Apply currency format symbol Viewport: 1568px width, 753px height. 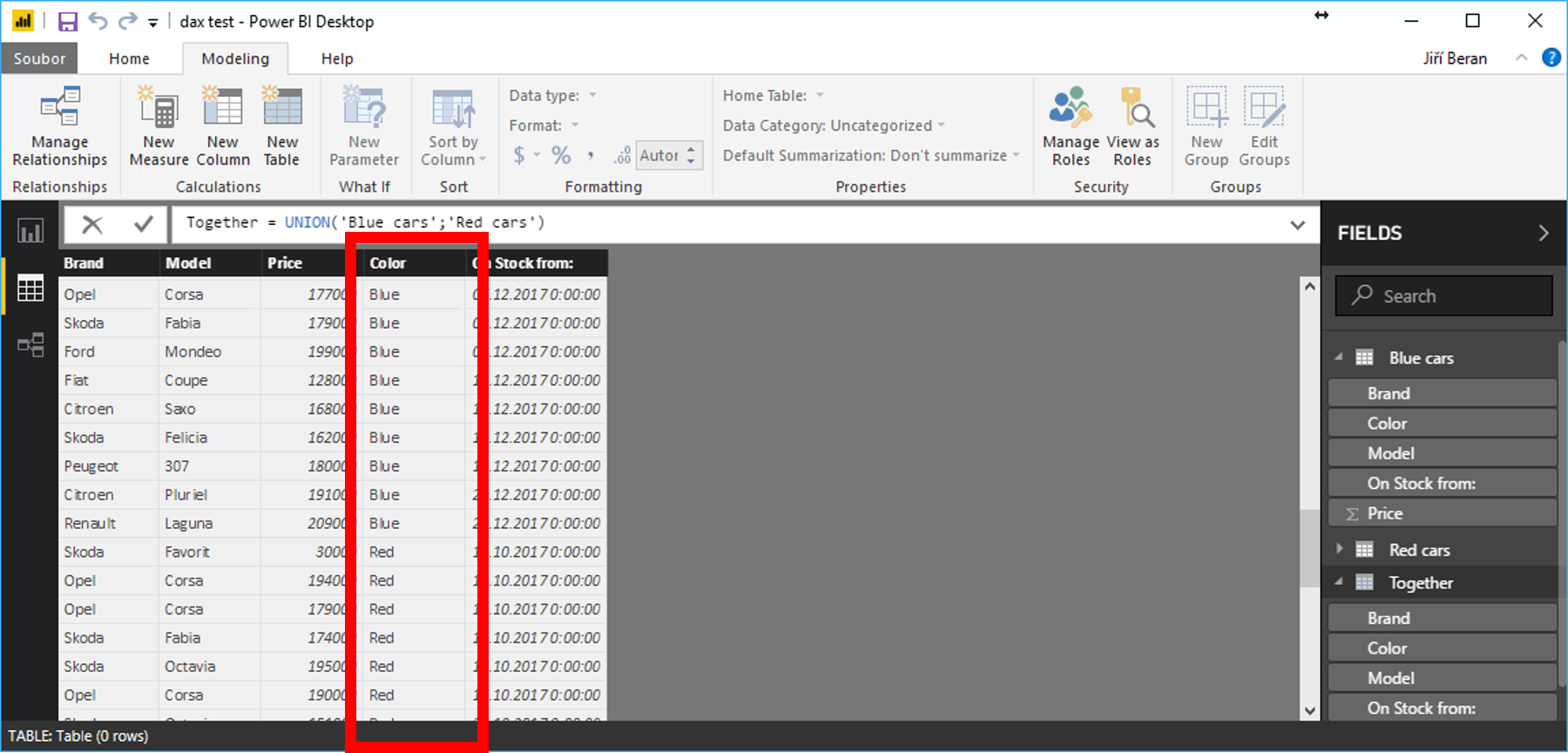pyautogui.click(x=519, y=155)
